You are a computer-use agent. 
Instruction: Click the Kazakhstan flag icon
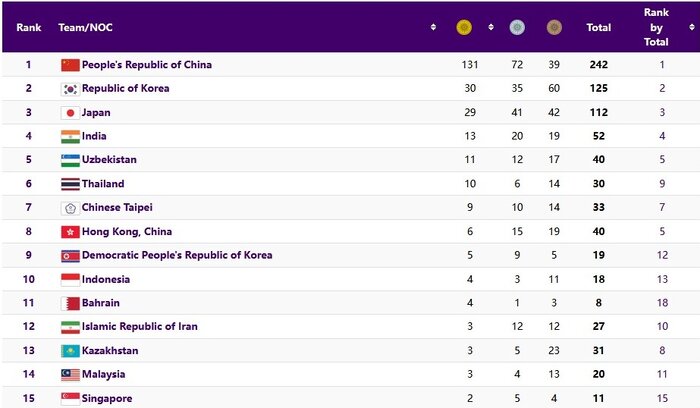pyautogui.click(x=70, y=351)
